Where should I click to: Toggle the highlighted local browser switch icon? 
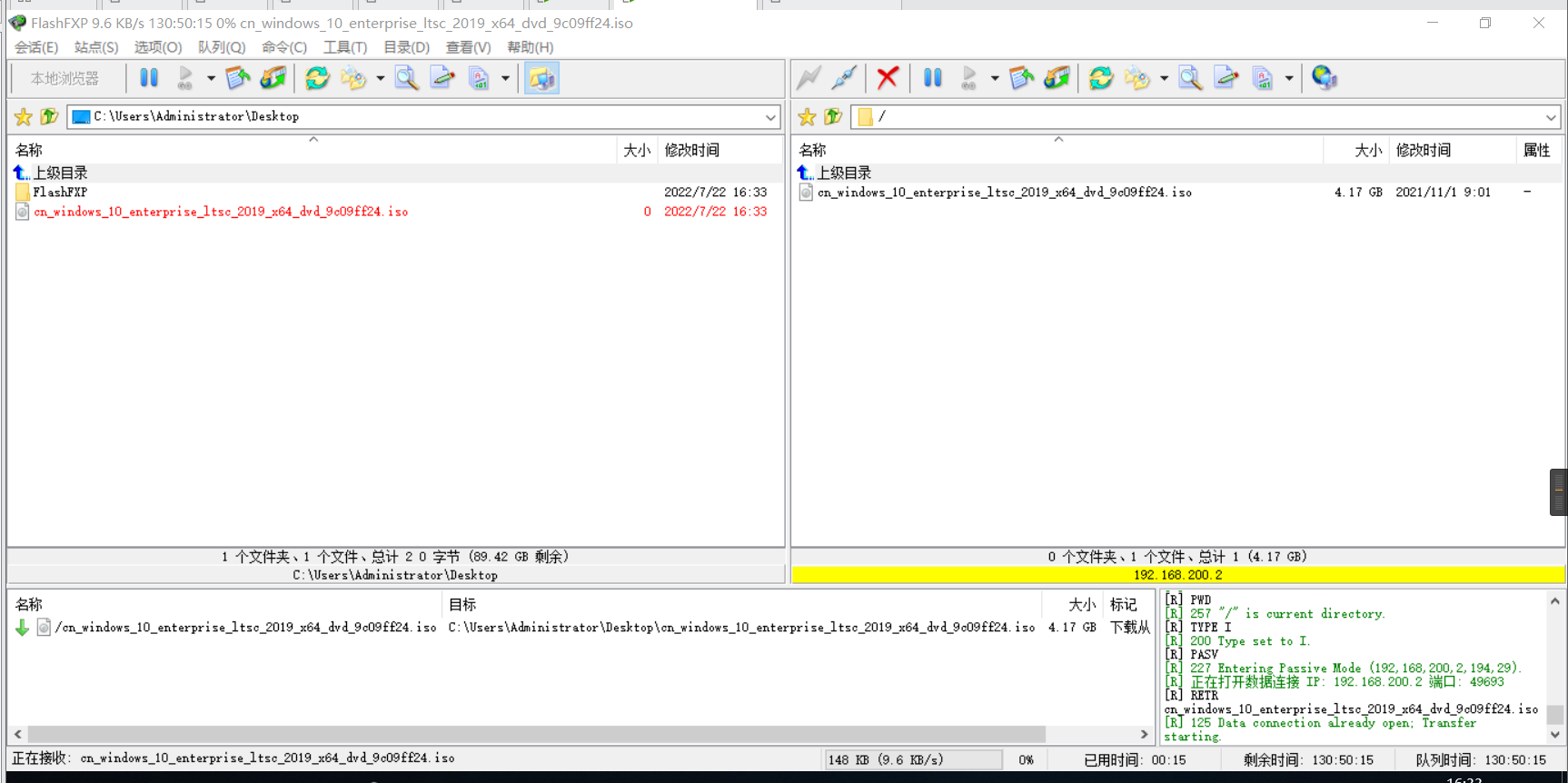[542, 78]
